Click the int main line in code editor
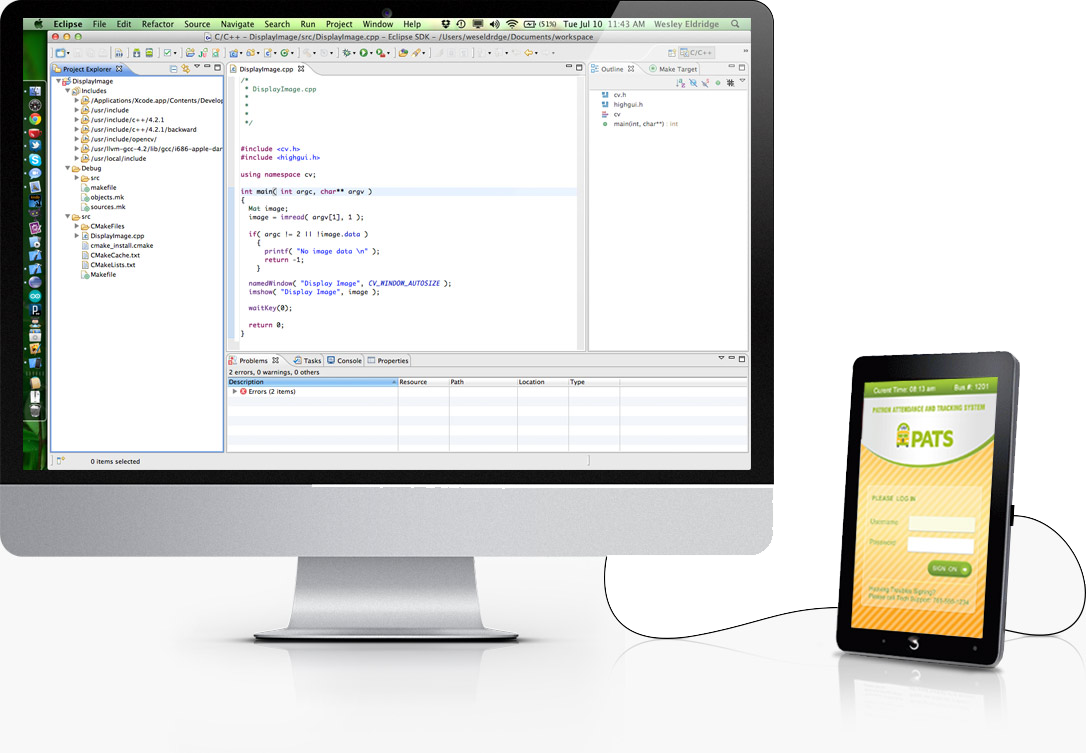 (x=407, y=191)
